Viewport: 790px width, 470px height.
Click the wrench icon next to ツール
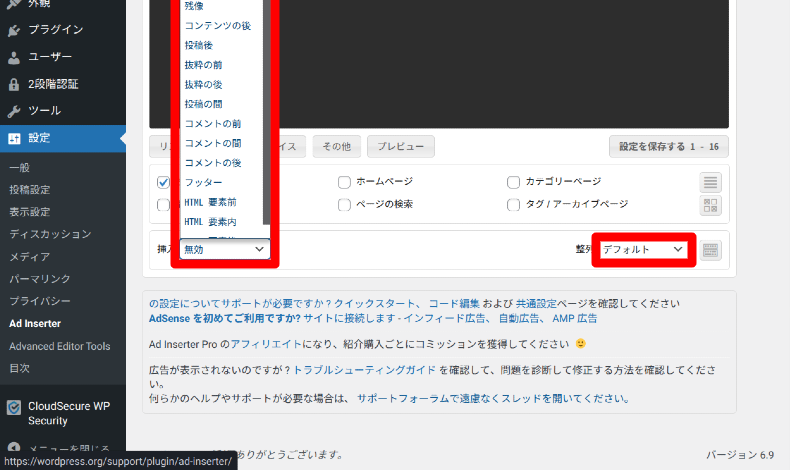click(14, 111)
